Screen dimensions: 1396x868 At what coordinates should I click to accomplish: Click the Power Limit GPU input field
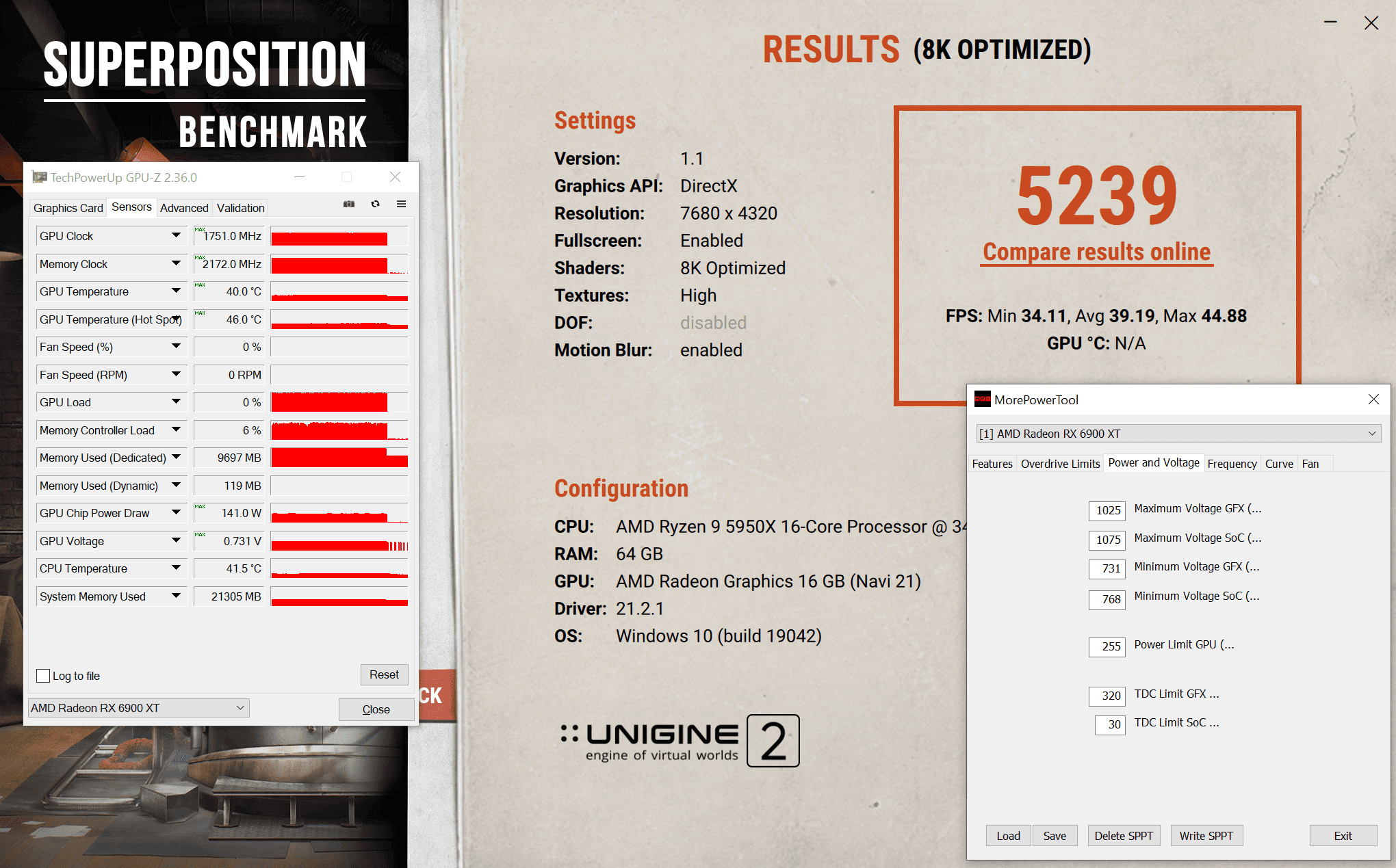pyautogui.click(x=1107, y=646)
